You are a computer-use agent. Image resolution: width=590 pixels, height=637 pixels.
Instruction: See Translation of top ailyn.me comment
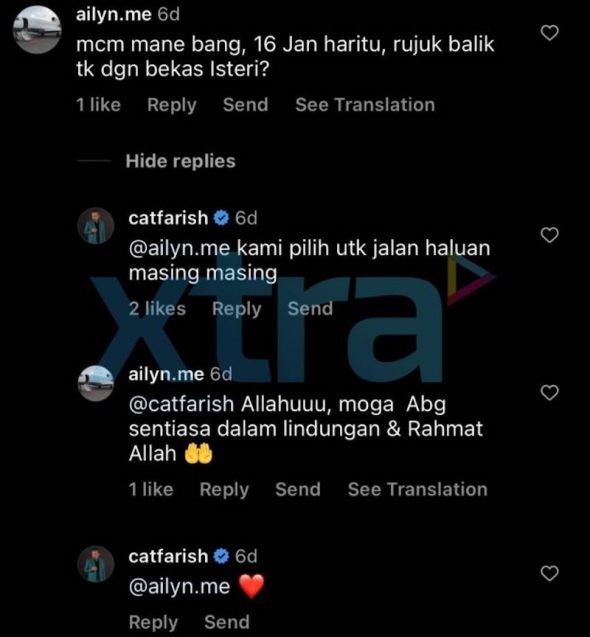click(365, 105)
